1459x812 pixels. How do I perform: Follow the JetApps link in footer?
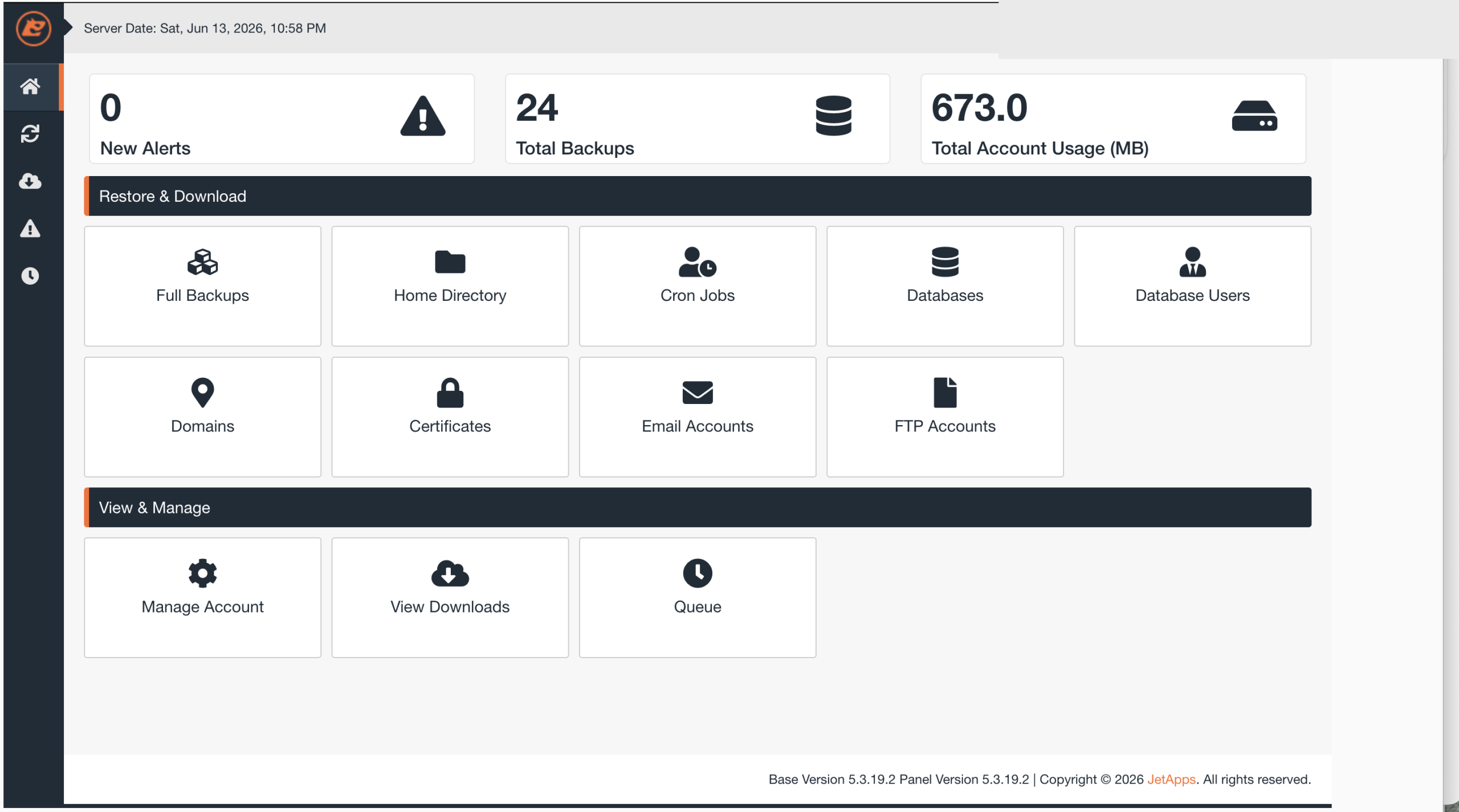[x=1171, y=780]
